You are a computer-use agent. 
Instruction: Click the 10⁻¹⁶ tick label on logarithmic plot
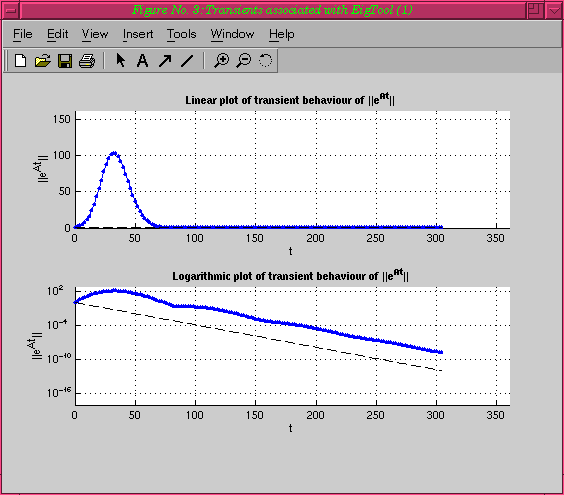click(59, 392)
